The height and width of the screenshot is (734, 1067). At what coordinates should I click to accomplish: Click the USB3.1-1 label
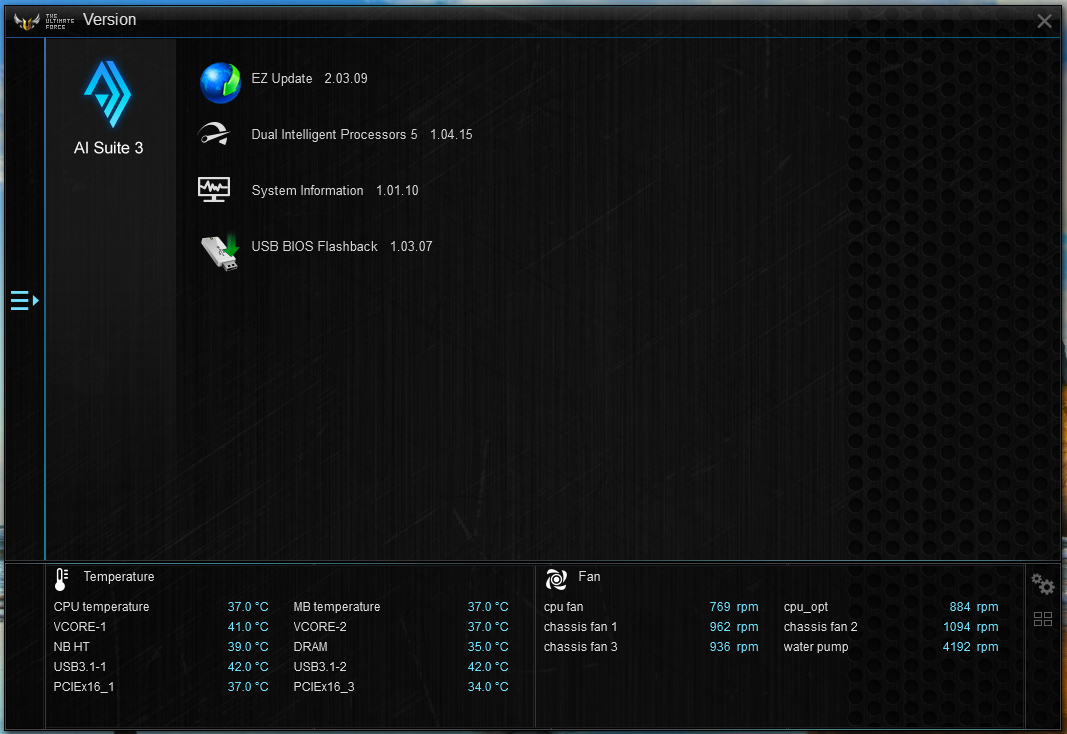tap(80, 667)
